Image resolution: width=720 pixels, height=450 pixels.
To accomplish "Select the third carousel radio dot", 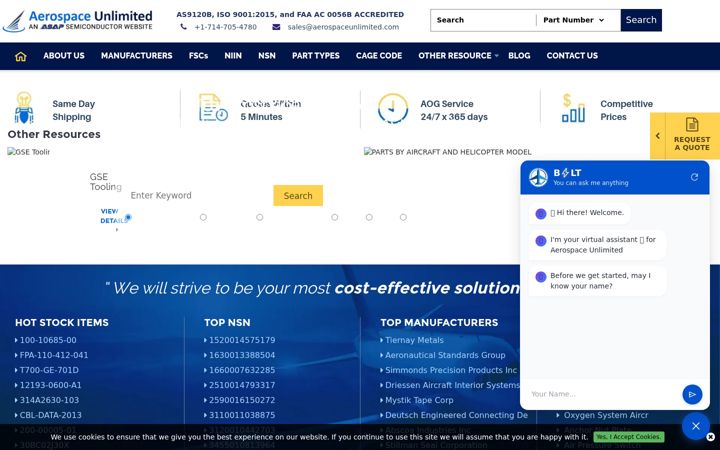I will coord(260,217).
